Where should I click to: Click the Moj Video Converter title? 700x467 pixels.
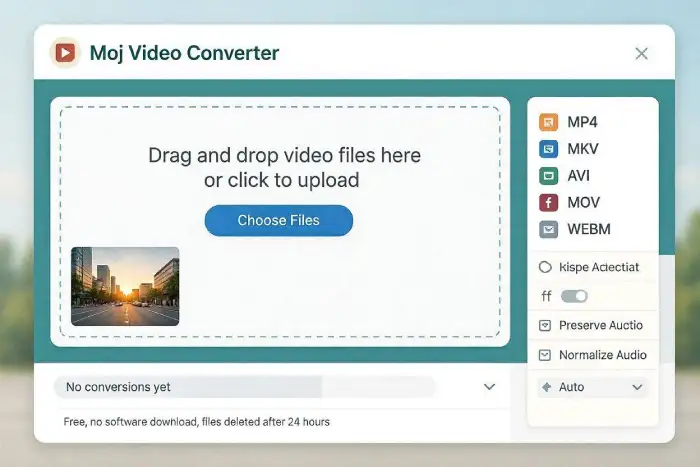point(184,53)
